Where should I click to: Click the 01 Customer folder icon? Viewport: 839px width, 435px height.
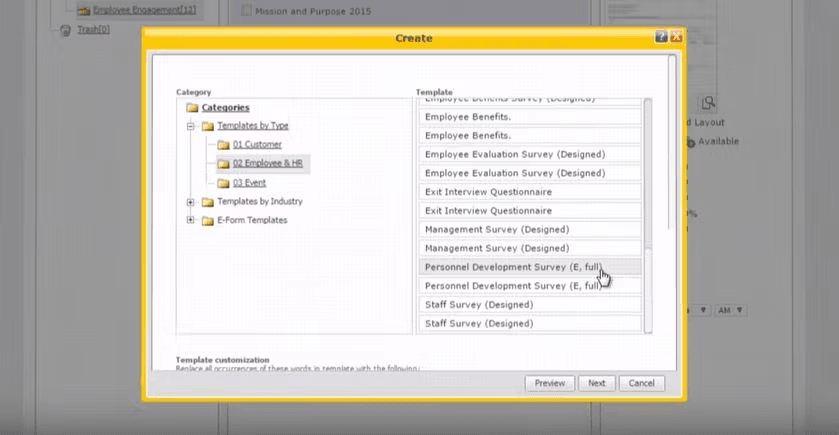[x=224, y=145]
